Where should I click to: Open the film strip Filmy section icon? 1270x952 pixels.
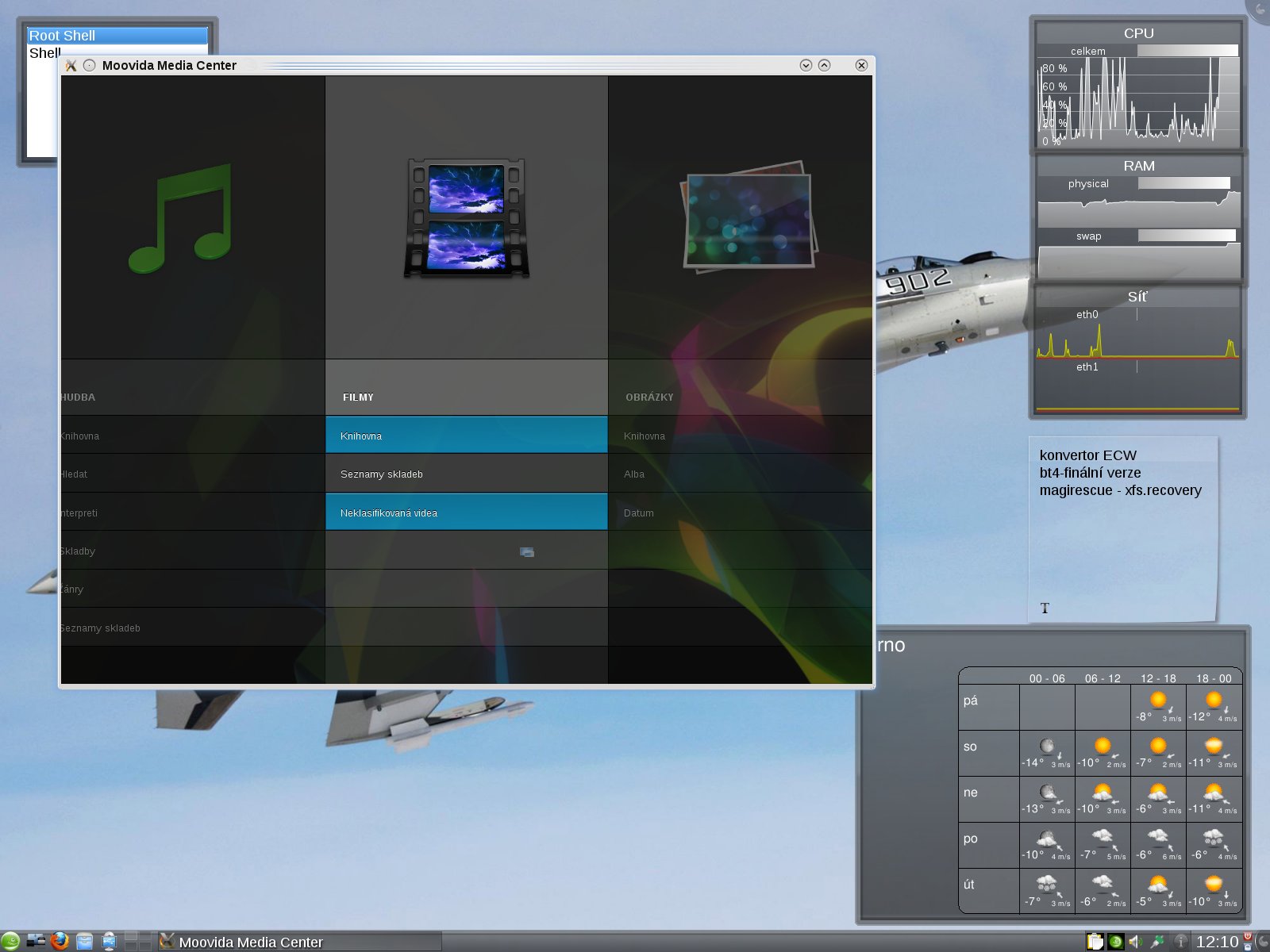click(x=467, y=218)
